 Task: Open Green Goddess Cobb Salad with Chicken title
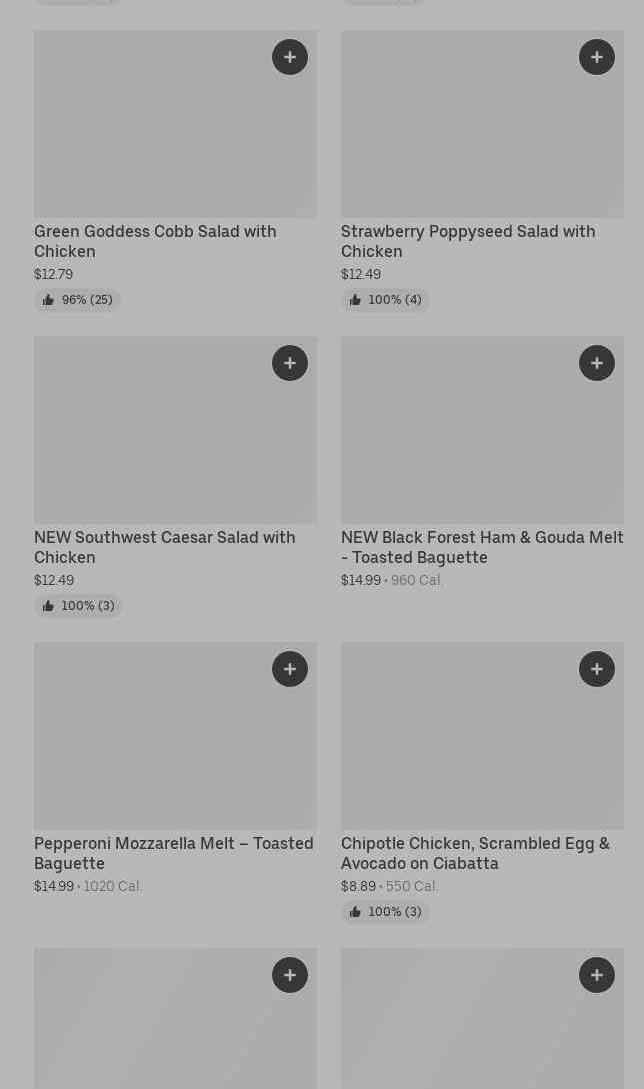(x=155, y=241)
